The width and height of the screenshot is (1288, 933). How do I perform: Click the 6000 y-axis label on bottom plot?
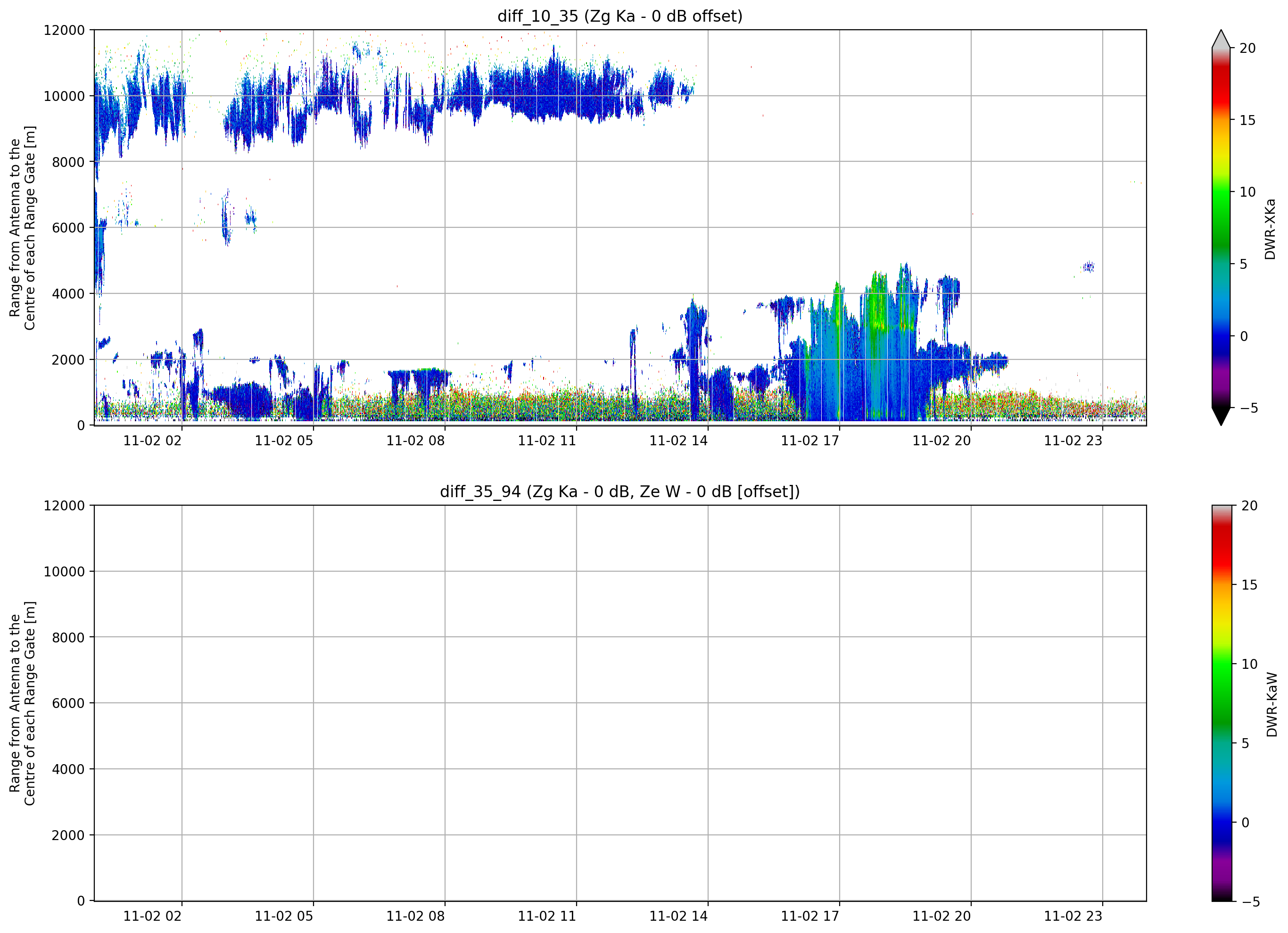point(68,703)
